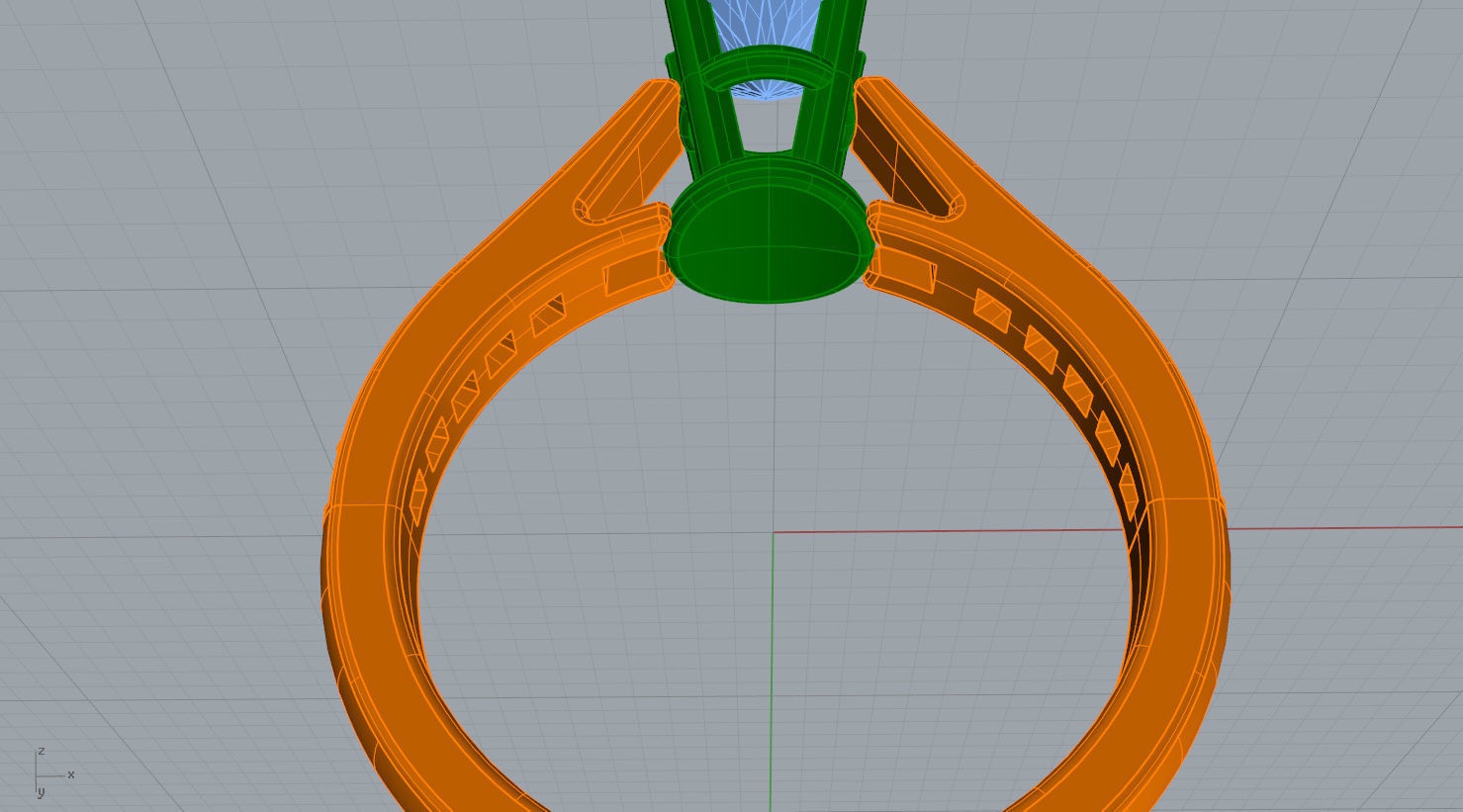Click the green Y-axis construction line
This screenshot has height=812, width=1463.
click(772, 673)
